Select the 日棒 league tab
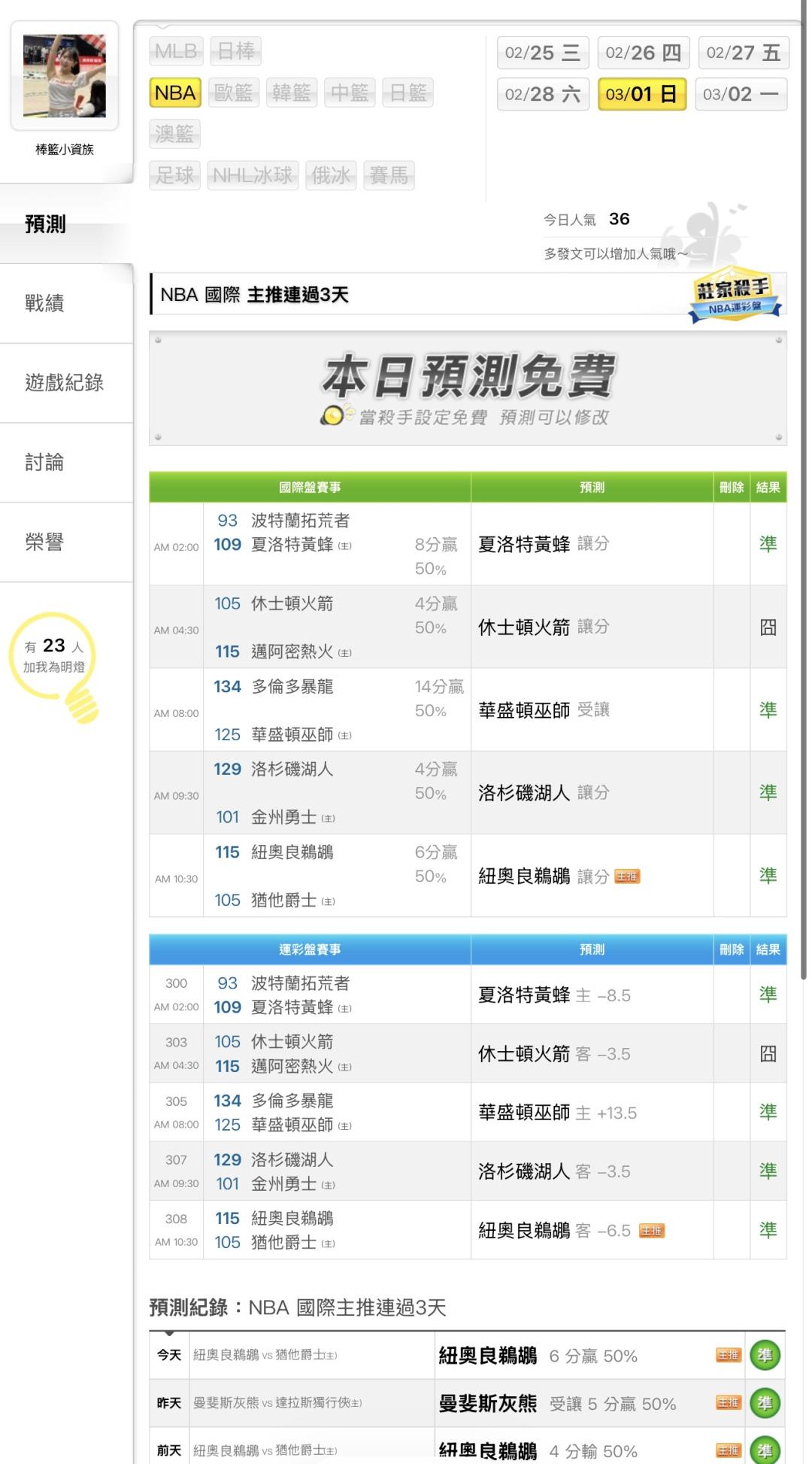Image resolution: width=812 pixels, height=1464 pixels. pos(236,51)
